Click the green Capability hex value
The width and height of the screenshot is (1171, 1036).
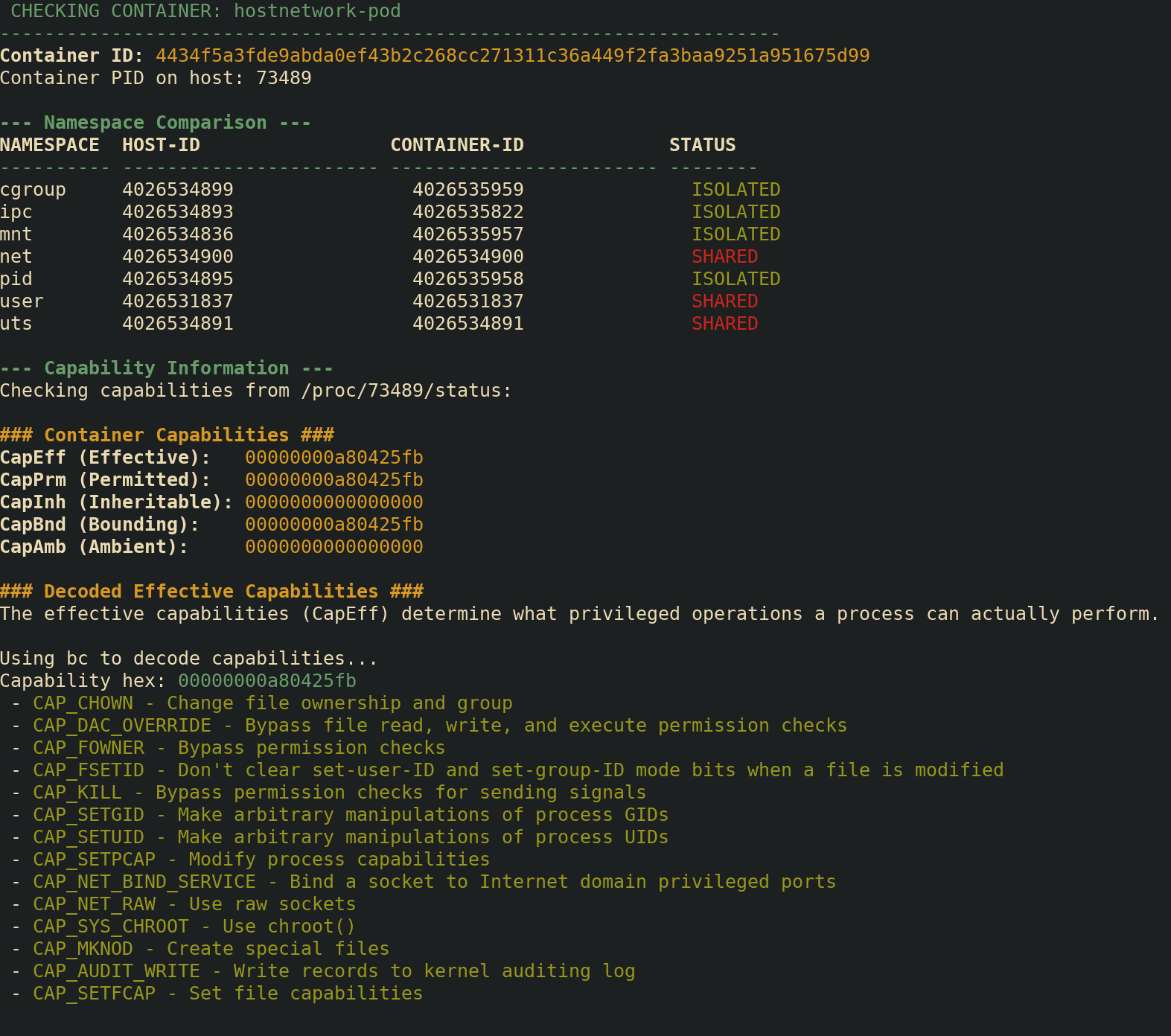(x=267, y=681)
